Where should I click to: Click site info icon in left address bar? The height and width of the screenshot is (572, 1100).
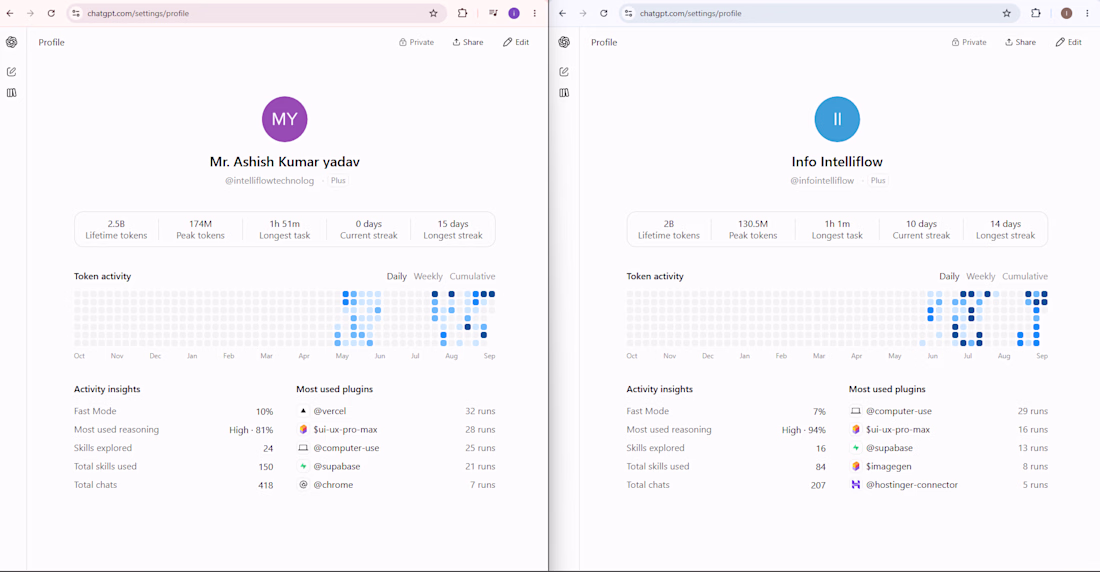tap(76, 13)
